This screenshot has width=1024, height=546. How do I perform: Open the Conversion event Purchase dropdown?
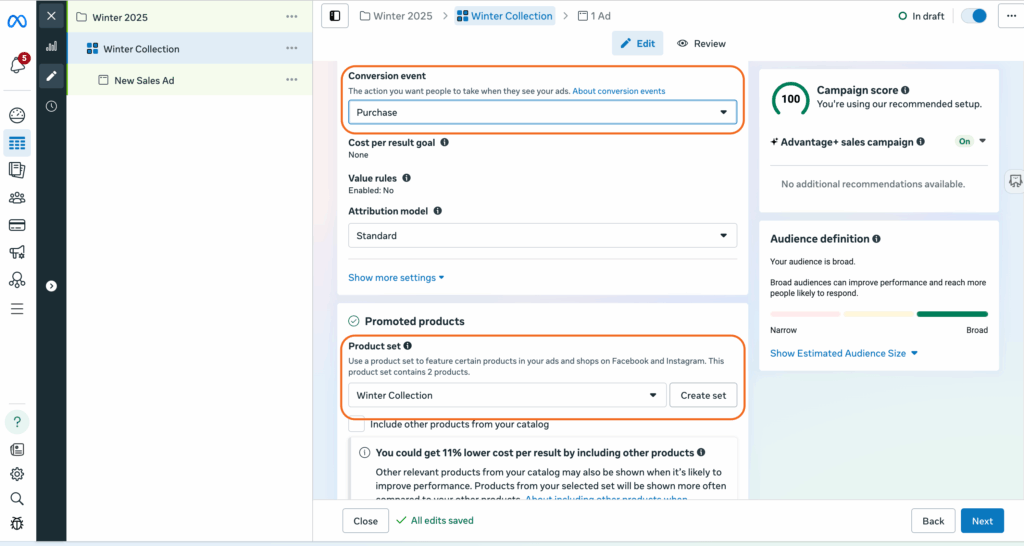(x=542, y=113)
